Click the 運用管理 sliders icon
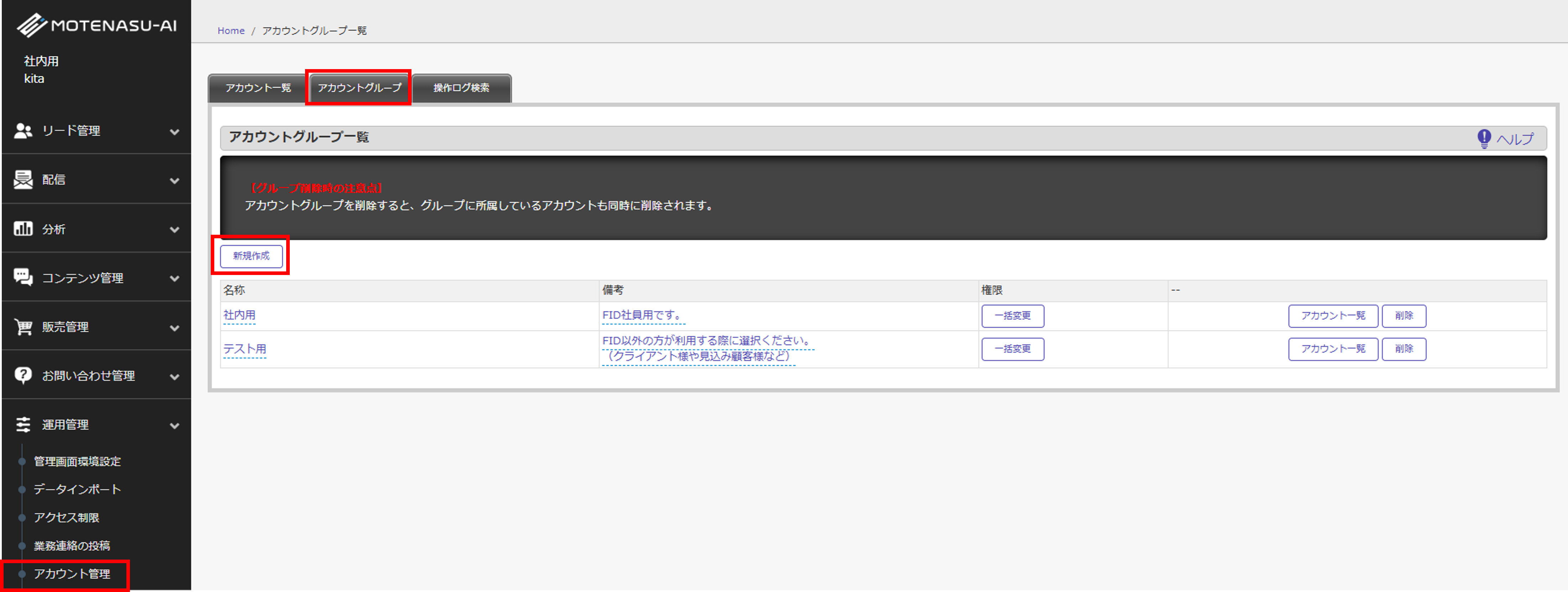1568x592 pixels. coord(23,425)
